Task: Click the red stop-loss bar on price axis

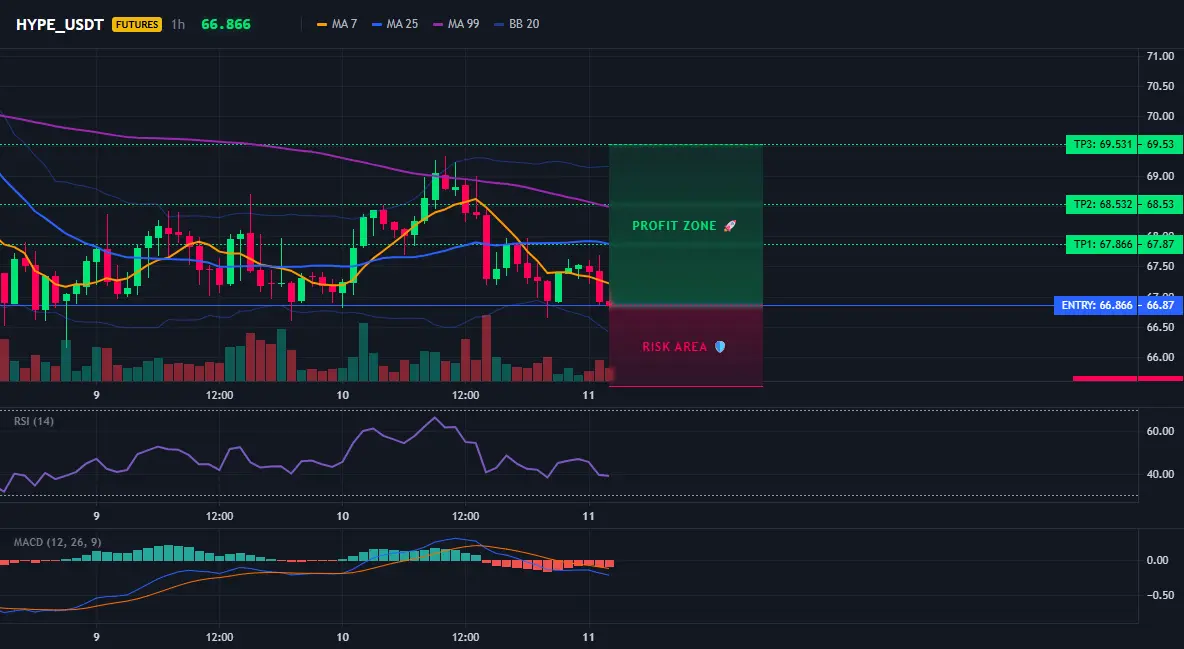Action: point(1128,379)
